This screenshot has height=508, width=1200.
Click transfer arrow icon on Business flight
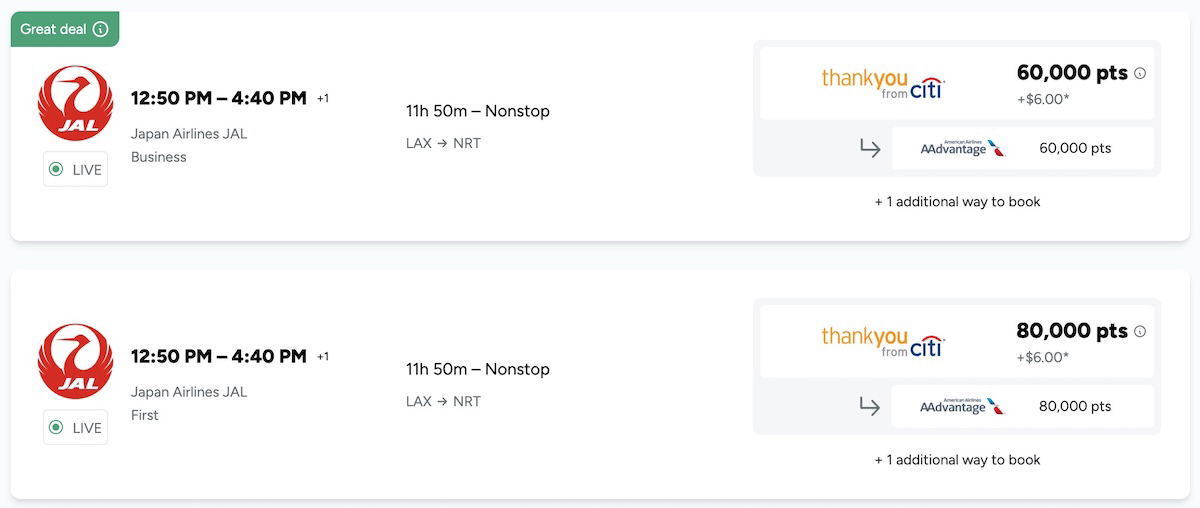click(870, 148)
